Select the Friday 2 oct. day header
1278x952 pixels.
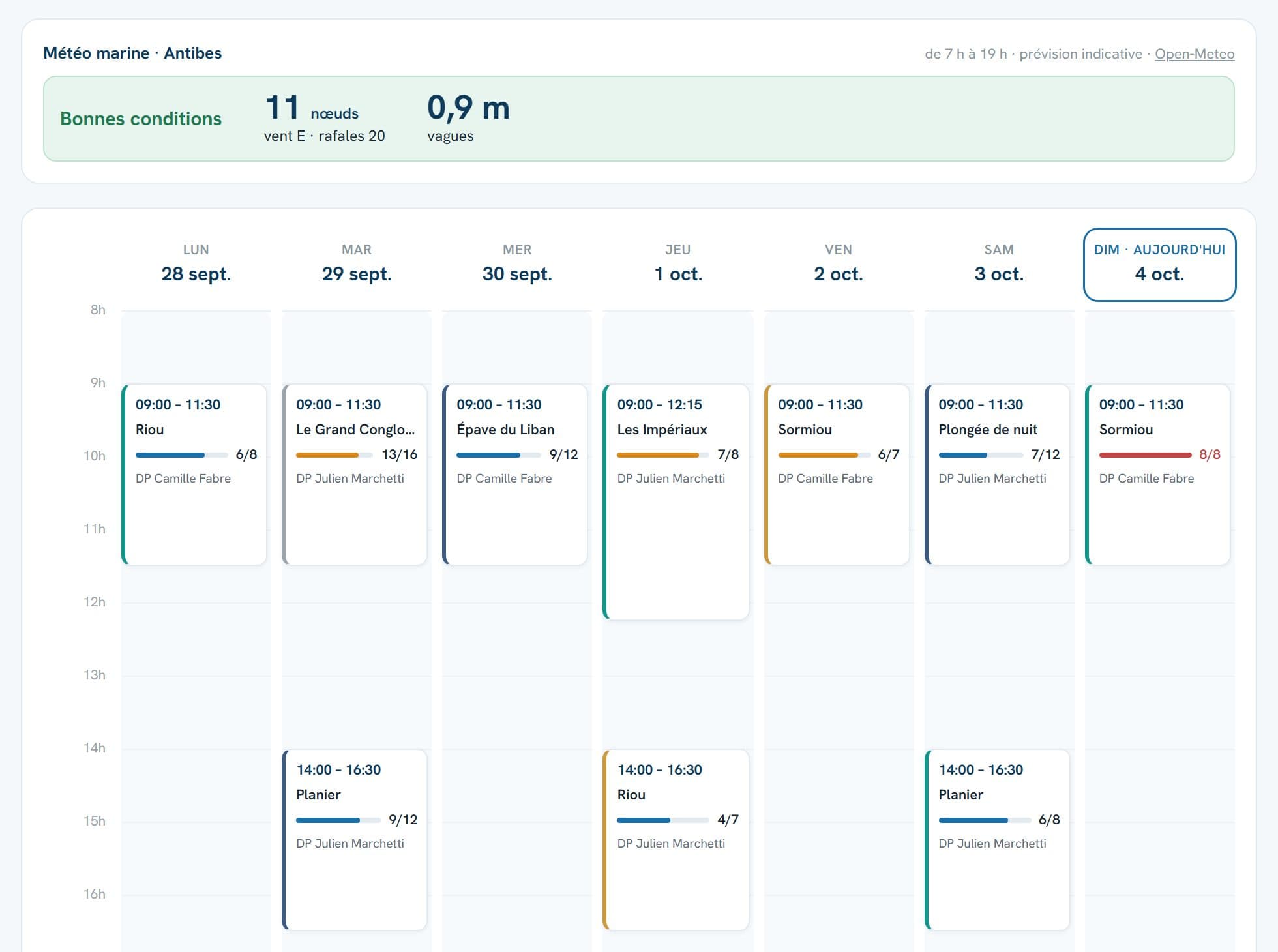point(839,264)
